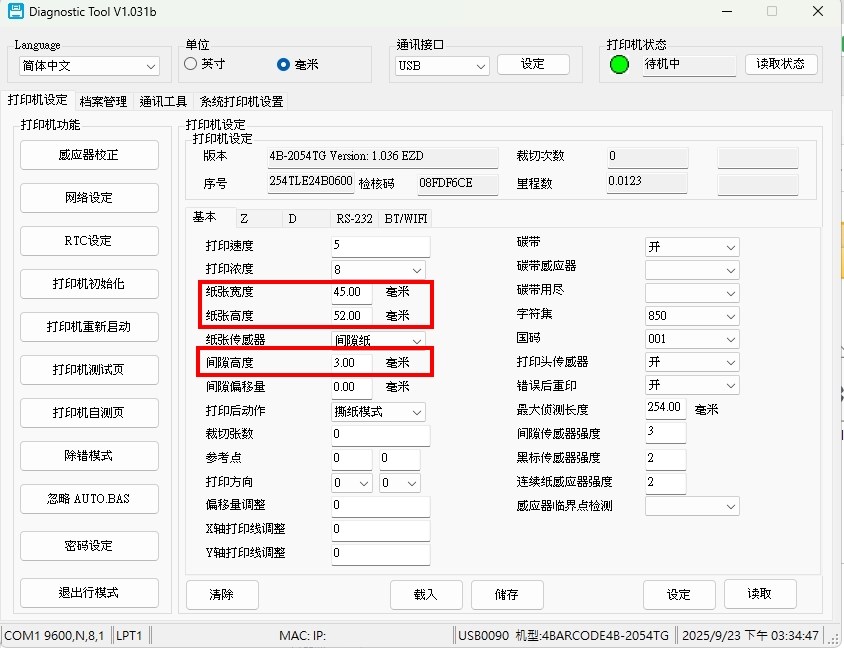This screenshot has width=844, height=648.
Task: Click the Diagnostic Tool title bar icon
Action: point(14,11)
